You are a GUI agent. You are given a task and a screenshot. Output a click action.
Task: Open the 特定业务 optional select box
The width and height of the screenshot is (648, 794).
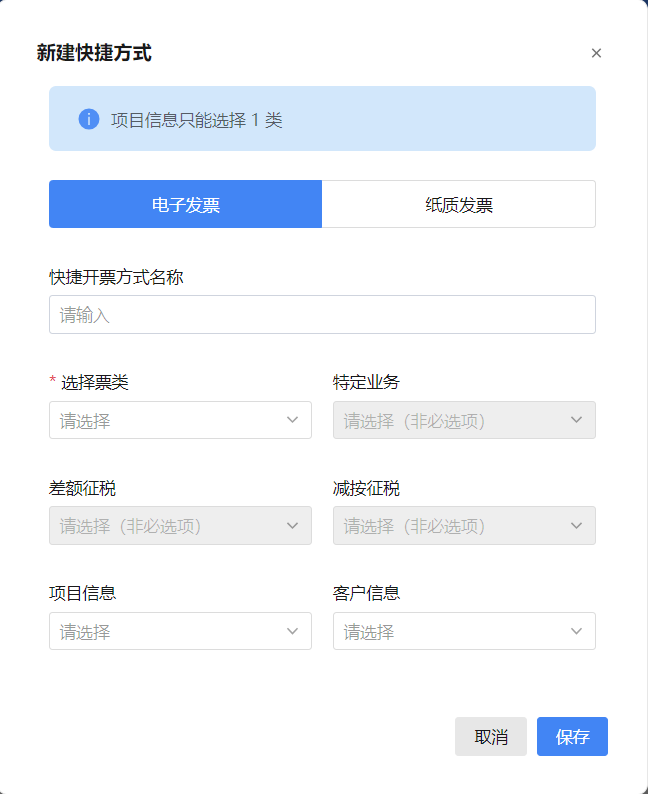tap(464, 420)
